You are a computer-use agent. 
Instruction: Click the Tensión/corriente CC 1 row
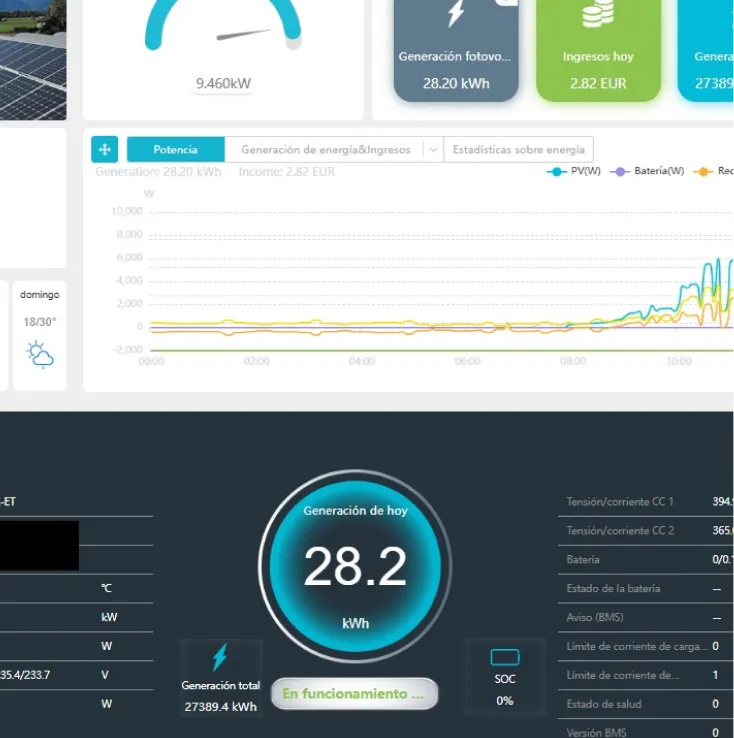pos(645,502)
